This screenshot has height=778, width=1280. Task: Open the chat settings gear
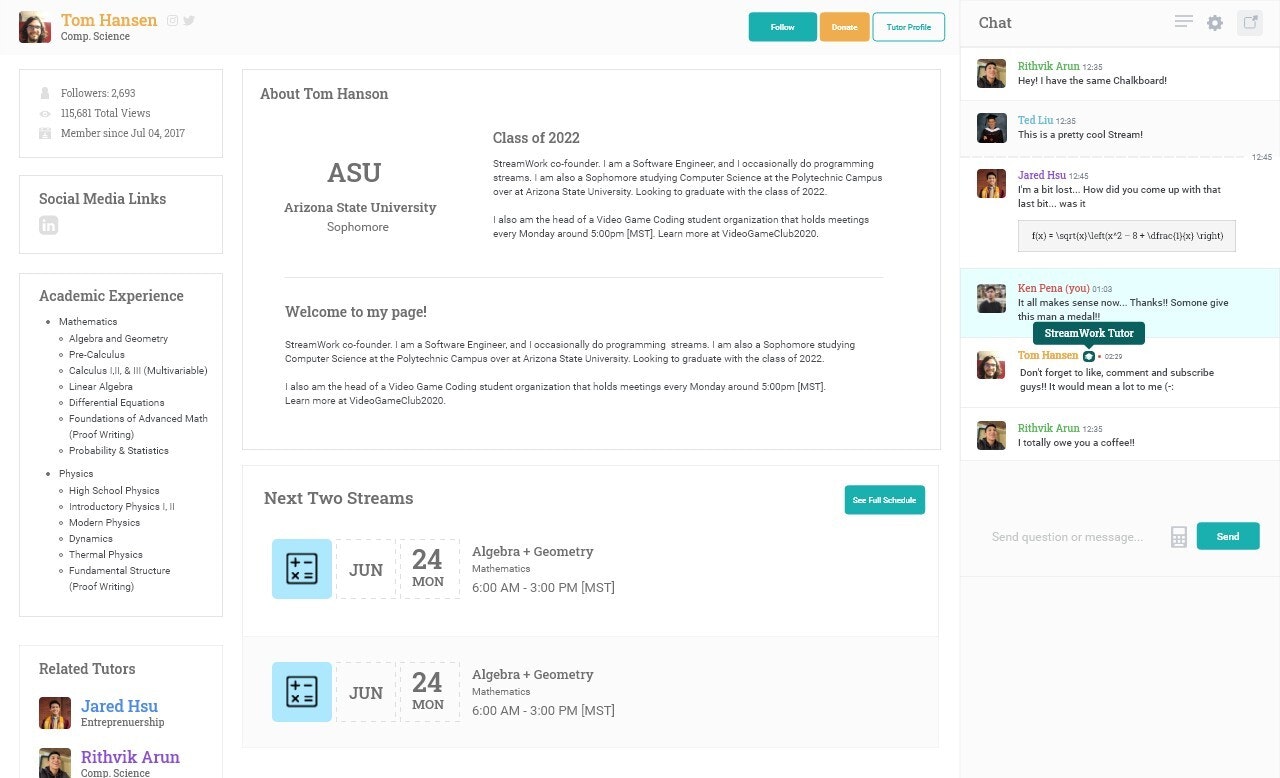click(x=1214, y=22)
